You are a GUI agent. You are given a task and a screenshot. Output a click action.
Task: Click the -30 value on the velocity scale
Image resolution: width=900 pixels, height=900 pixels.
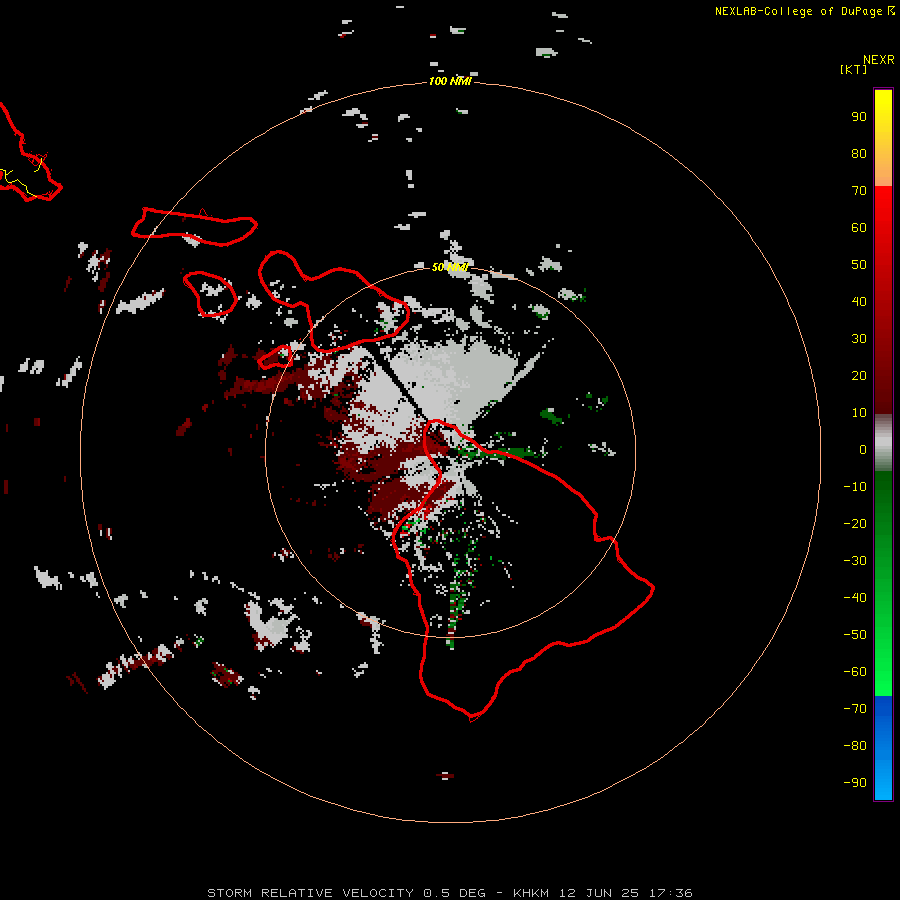click(x=855, y=561)
